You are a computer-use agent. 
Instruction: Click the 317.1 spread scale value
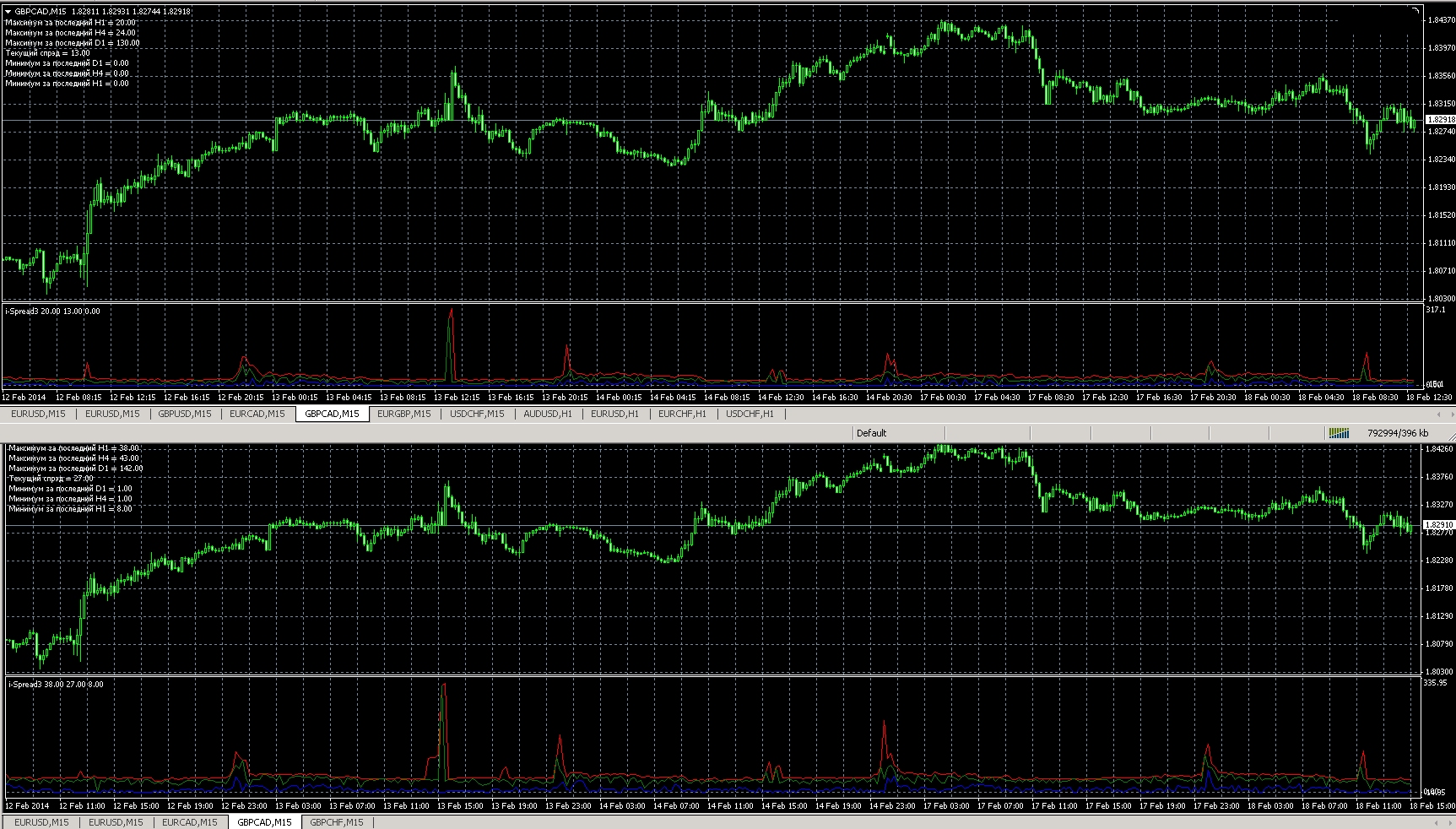1436,310
